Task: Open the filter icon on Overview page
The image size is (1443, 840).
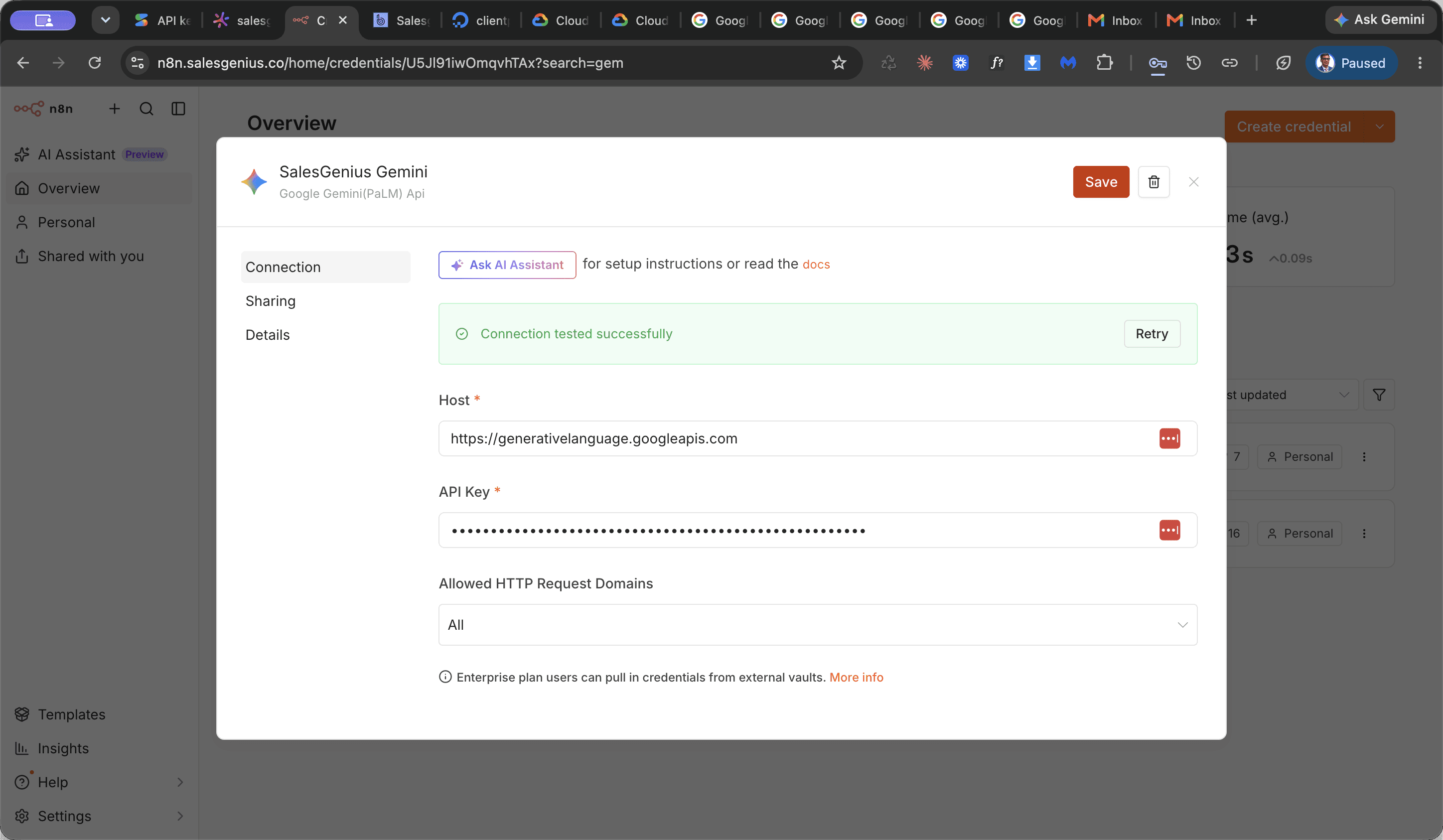Action: coord(1379,395)
